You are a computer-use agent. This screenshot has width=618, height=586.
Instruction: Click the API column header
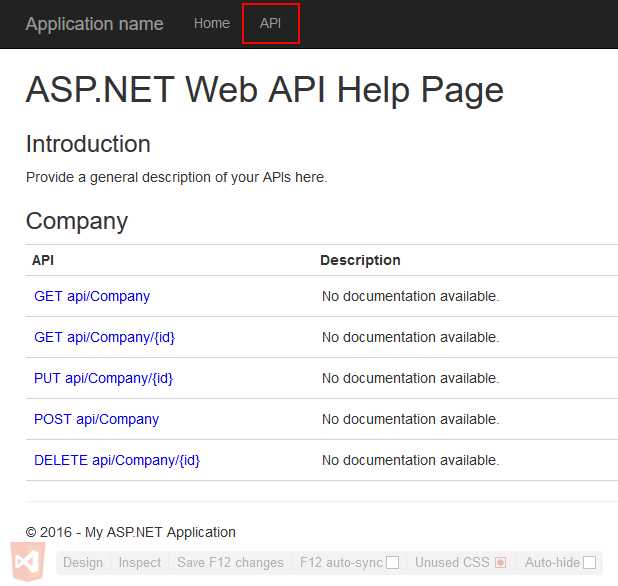pyautogui.click(x=43, y=260)
